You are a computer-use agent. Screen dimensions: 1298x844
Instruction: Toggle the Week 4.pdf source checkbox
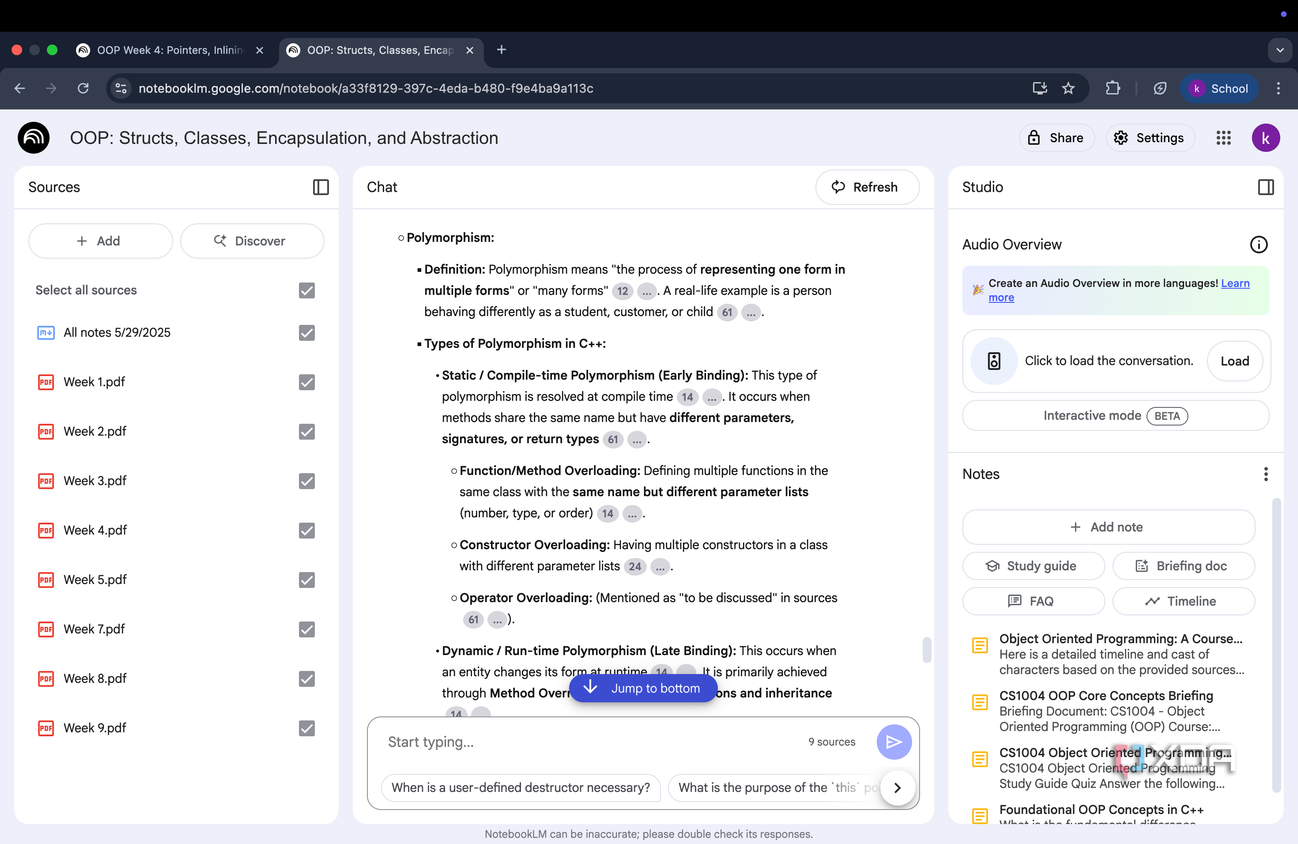tap(307, 530)
